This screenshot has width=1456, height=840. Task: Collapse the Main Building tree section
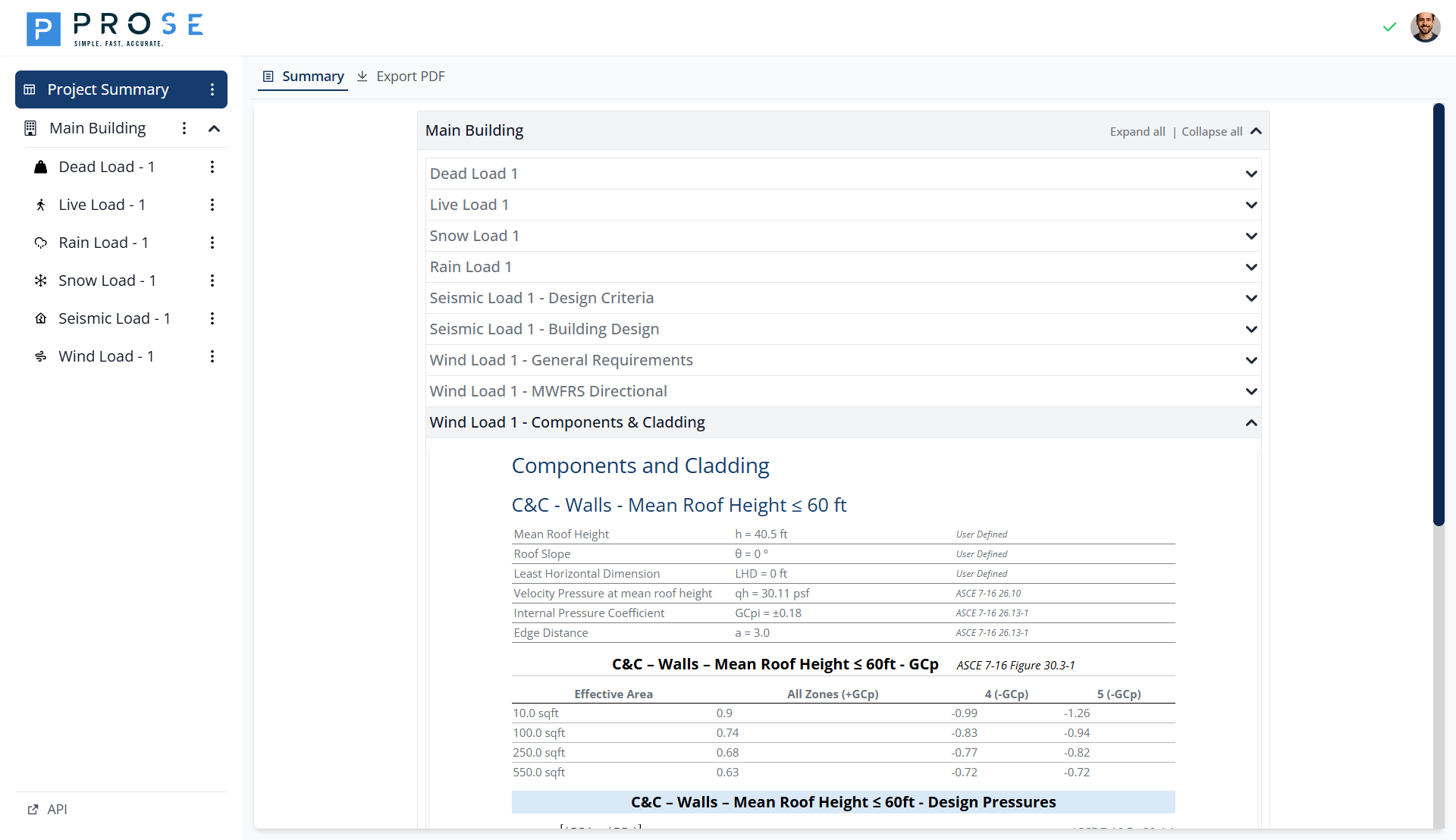click(x=214, y=128)
